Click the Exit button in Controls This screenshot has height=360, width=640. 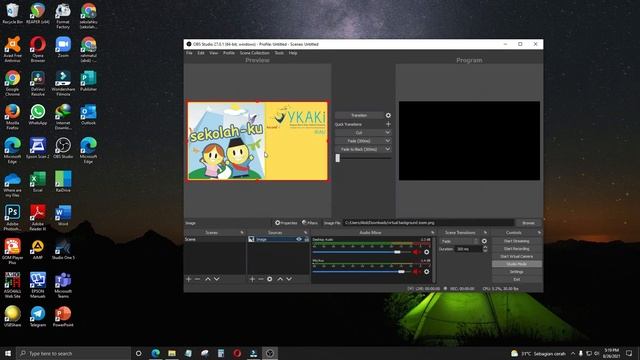(x=517, y=280)
